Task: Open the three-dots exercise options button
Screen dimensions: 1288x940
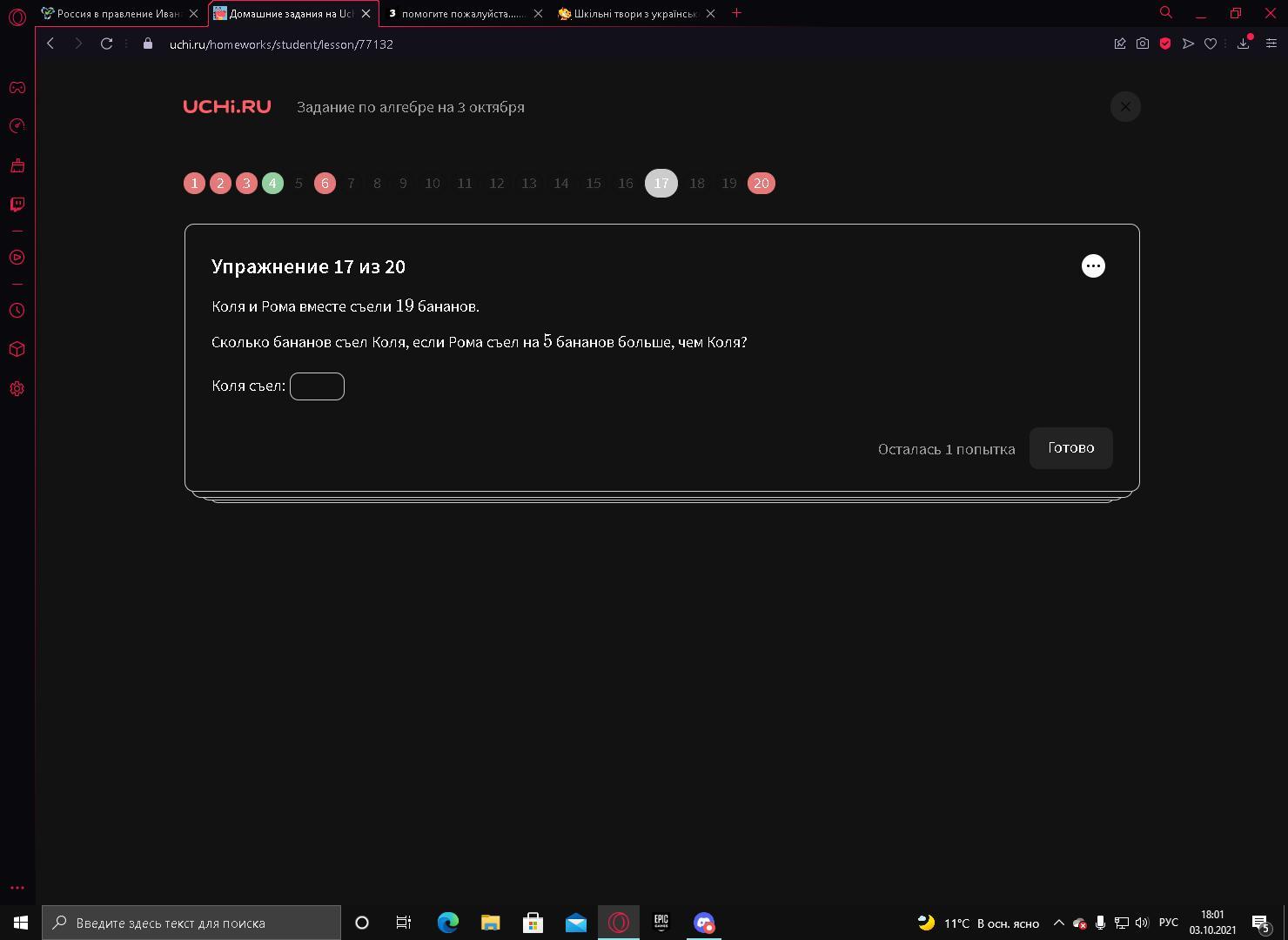Action: [x=1093, y=266]
